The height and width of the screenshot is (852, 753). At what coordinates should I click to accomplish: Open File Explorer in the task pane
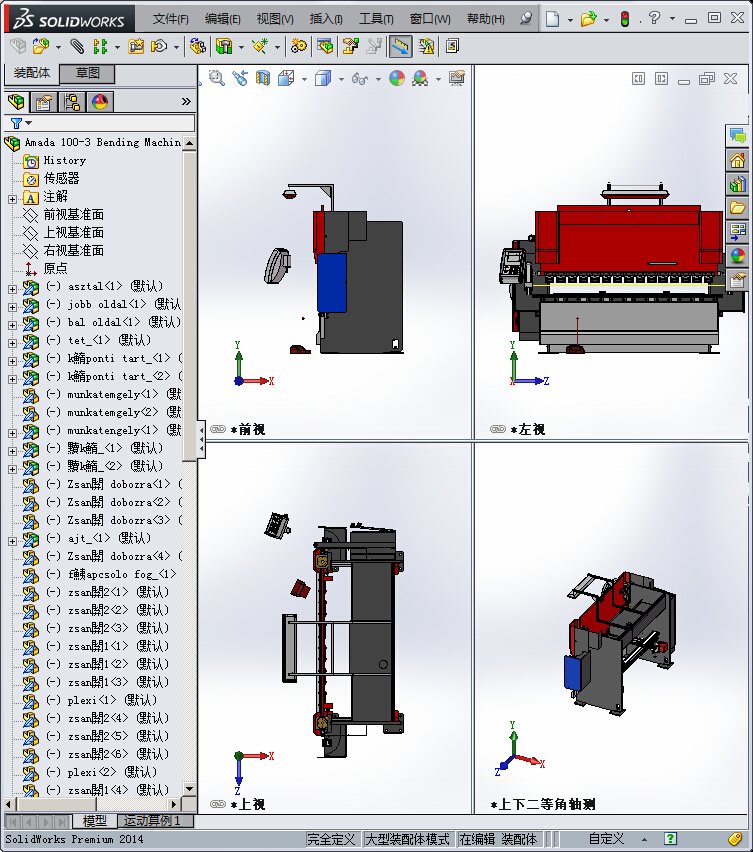pos(737,208)
